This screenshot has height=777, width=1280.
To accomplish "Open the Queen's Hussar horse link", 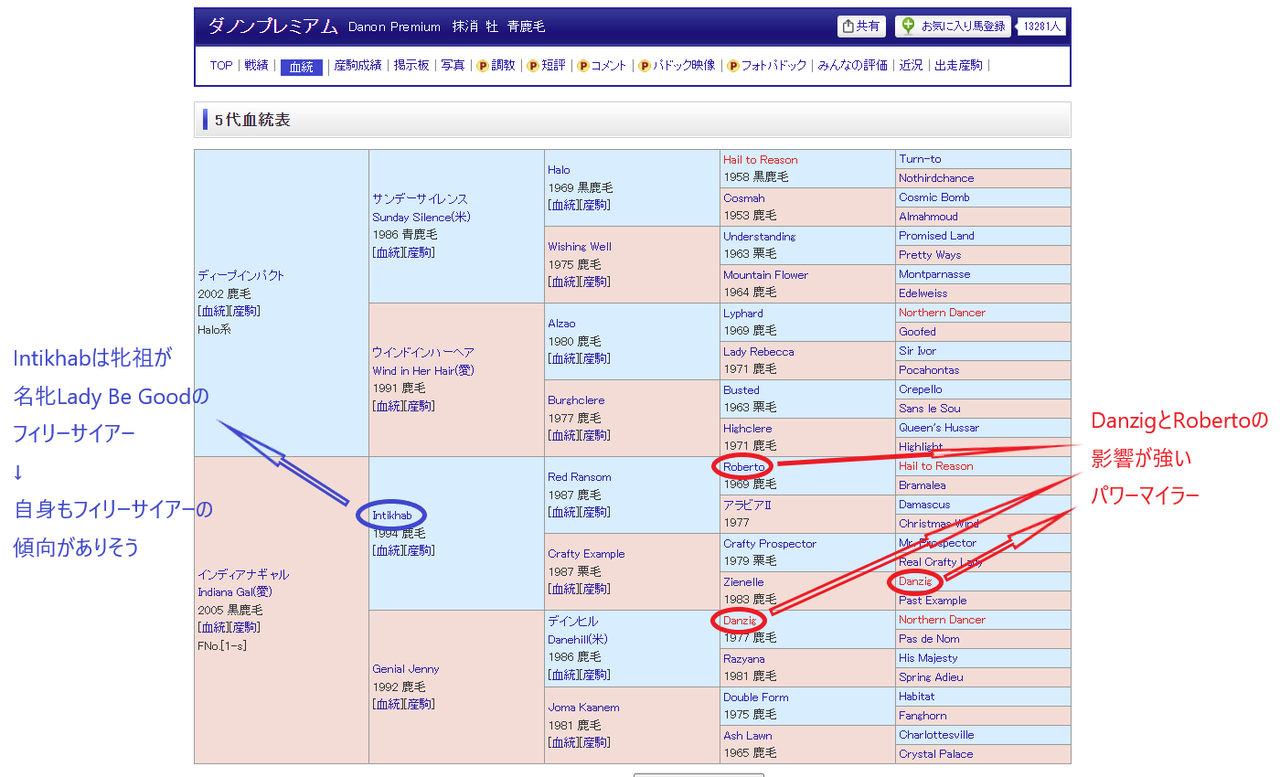I will tap(939, 428).
